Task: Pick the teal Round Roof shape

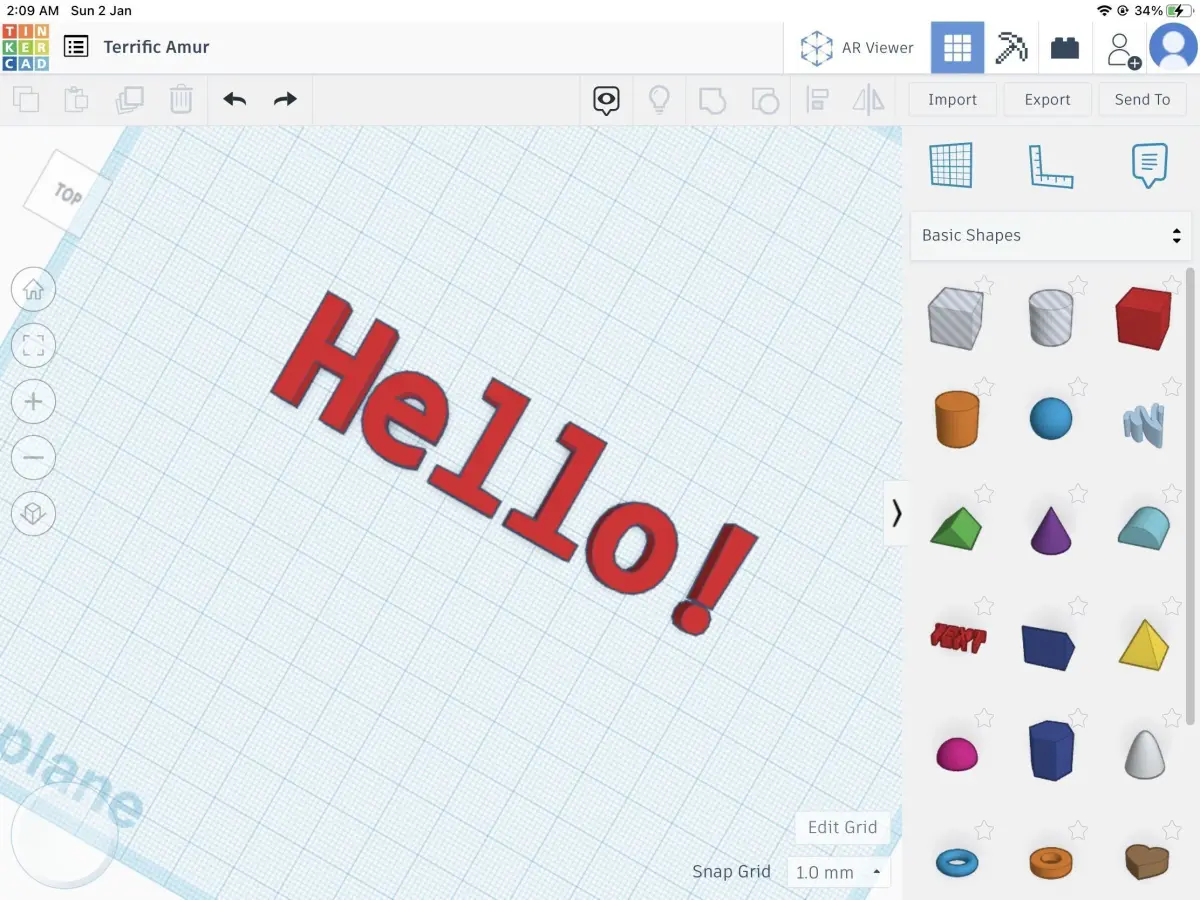Action: tap(1143, 528)
